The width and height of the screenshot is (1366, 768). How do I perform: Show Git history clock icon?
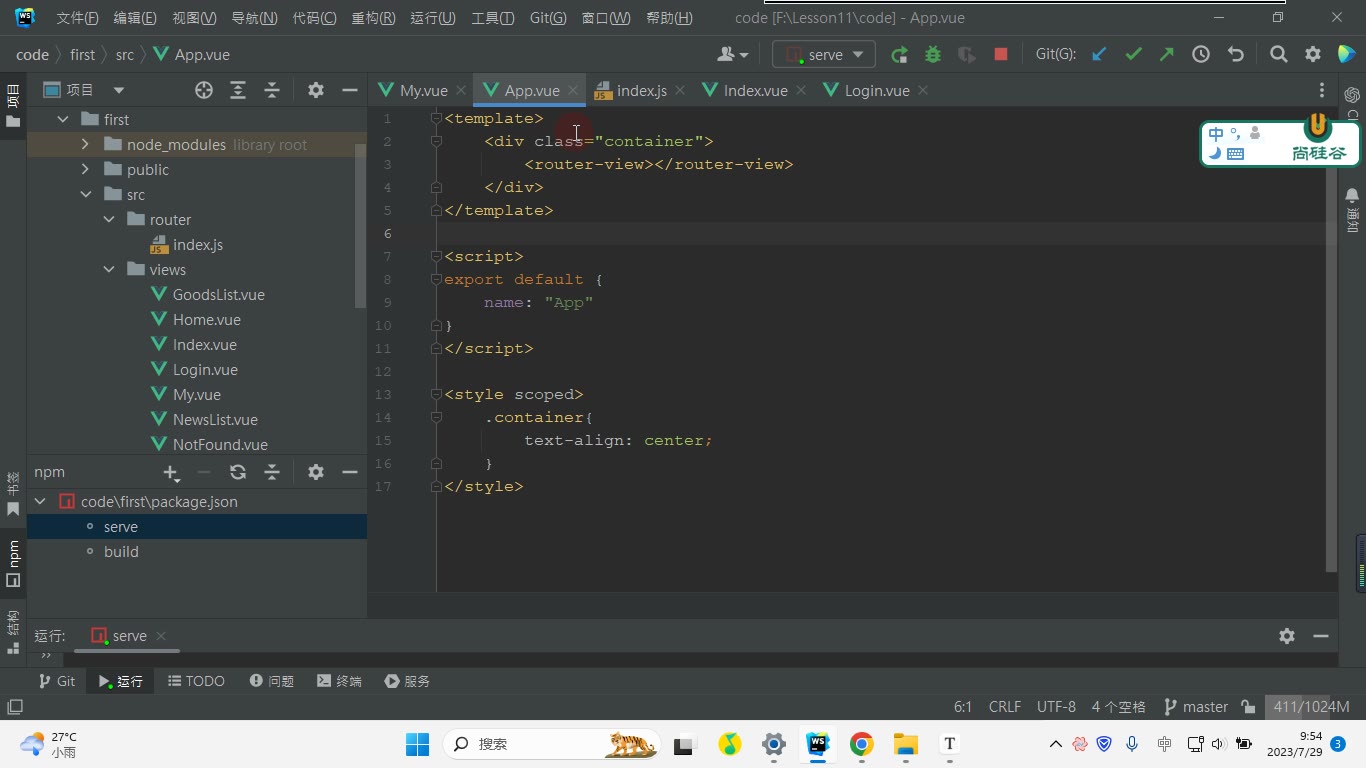(x=1201, y=54)
